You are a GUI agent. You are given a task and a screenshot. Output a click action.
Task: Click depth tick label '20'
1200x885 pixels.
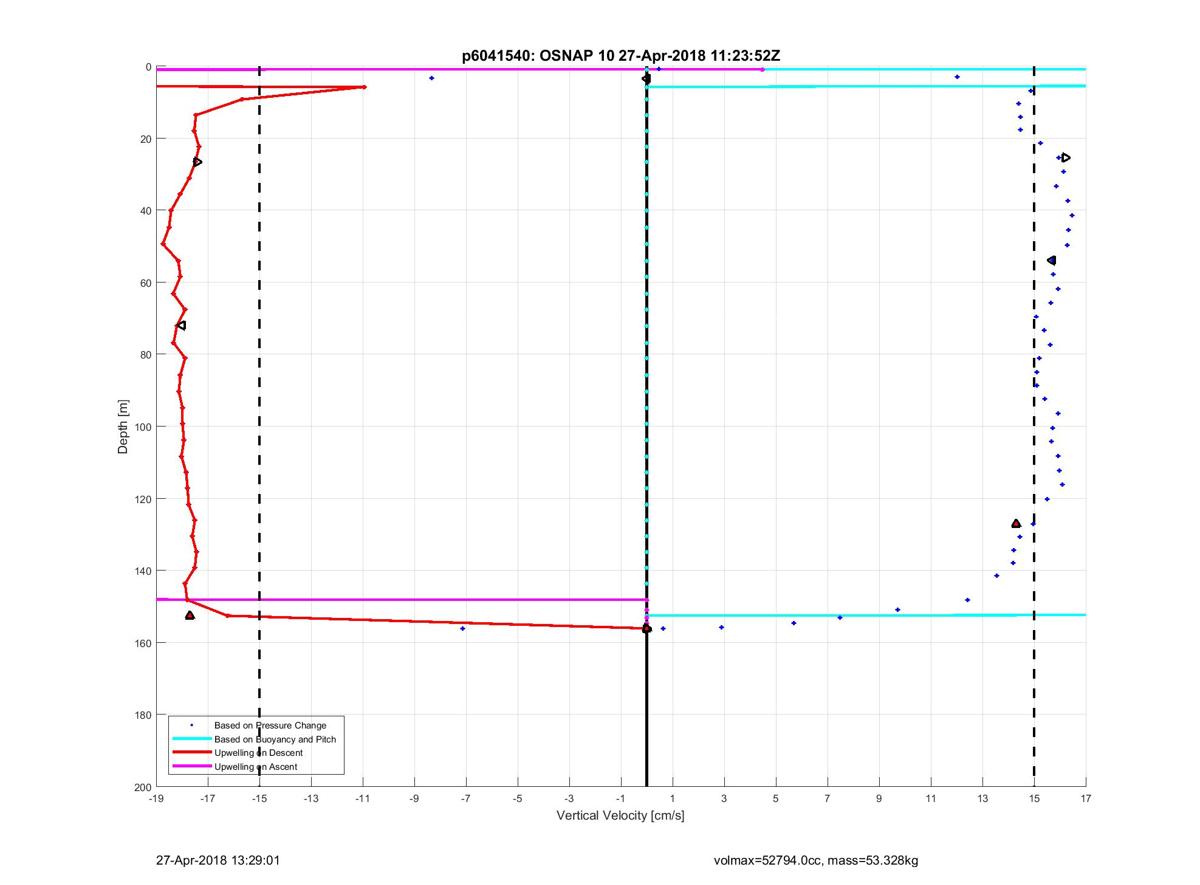click(145, 139)
